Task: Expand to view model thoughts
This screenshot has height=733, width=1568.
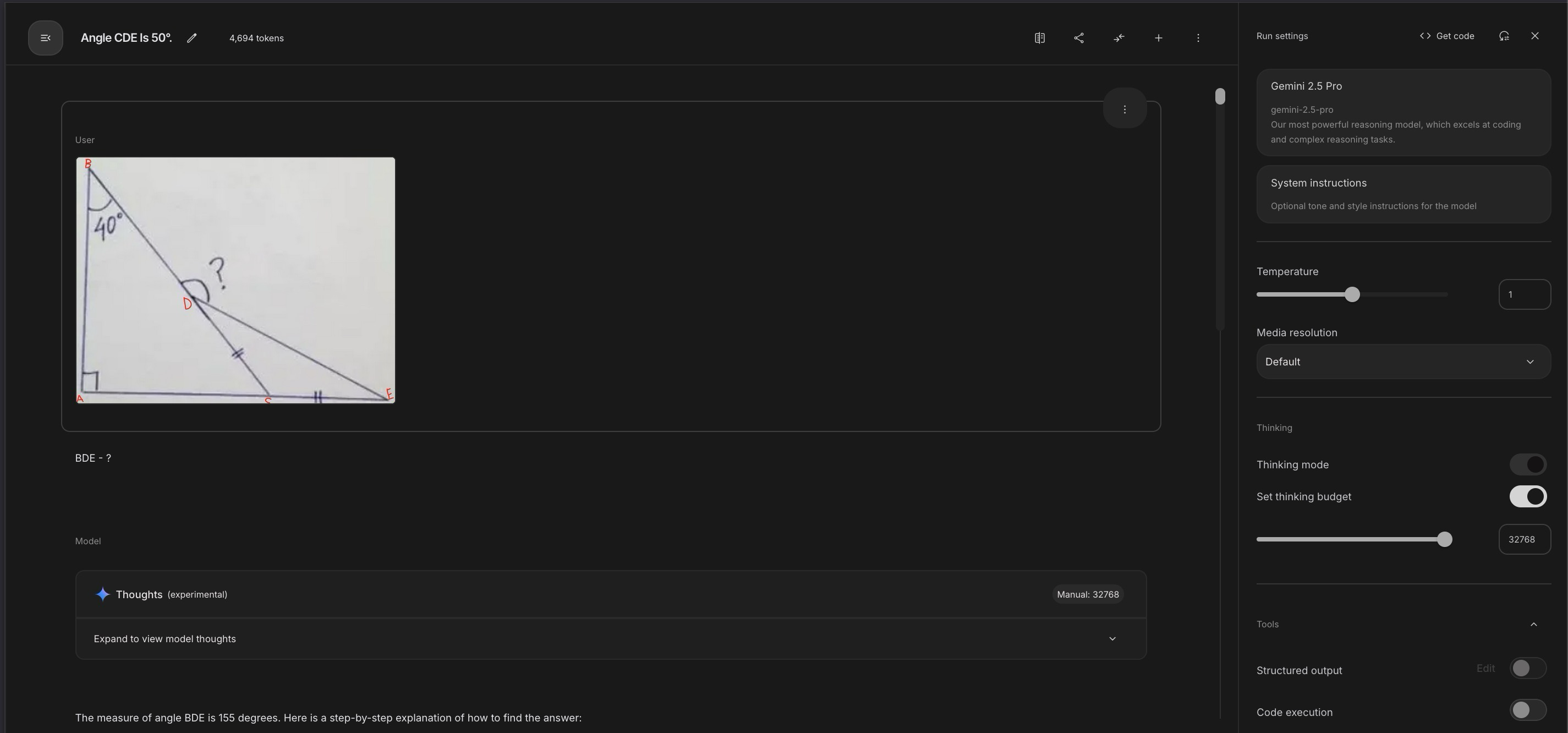Action: 611,639
